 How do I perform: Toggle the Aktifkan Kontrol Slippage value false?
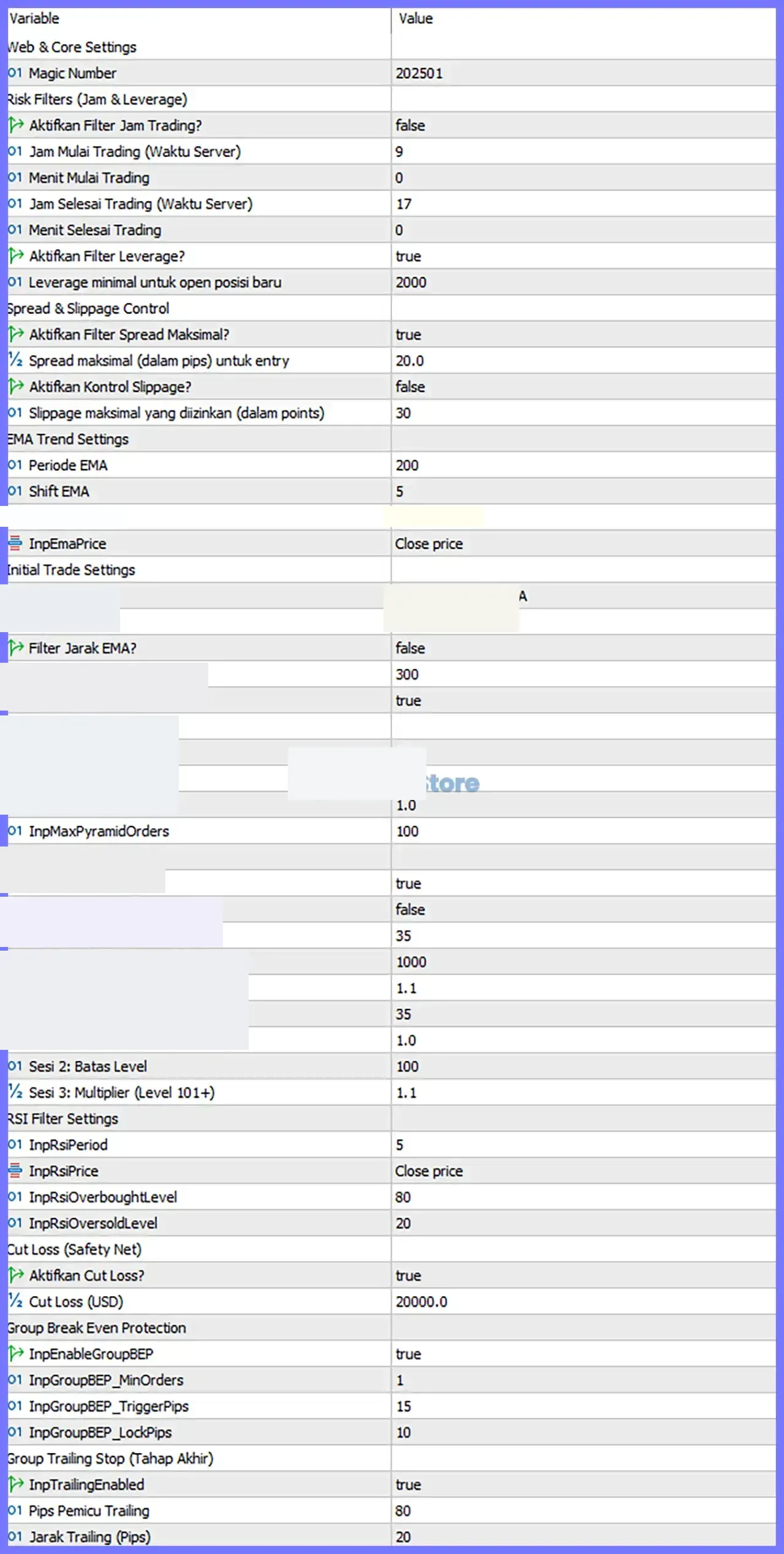point(584,387)
